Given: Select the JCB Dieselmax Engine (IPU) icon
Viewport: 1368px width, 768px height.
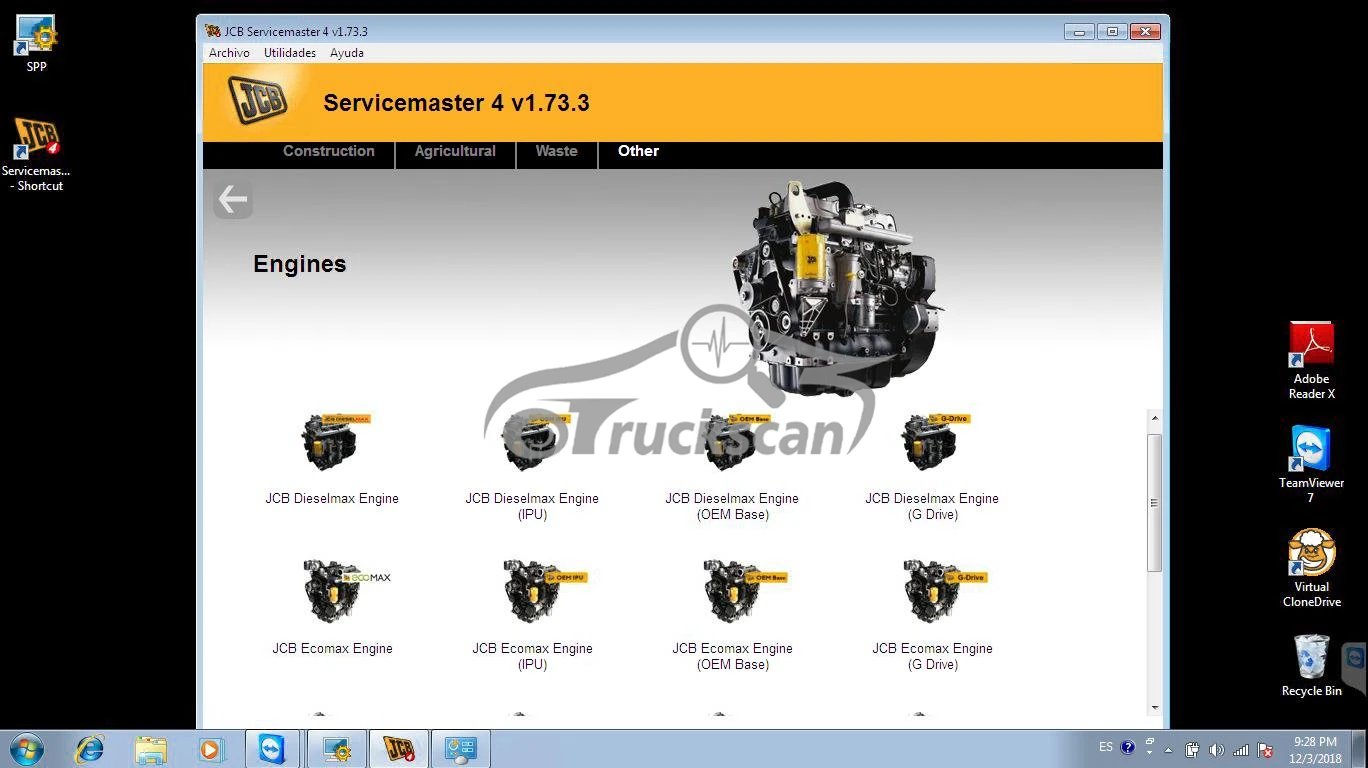Looking at the screenshot, I should pos(535,443).
